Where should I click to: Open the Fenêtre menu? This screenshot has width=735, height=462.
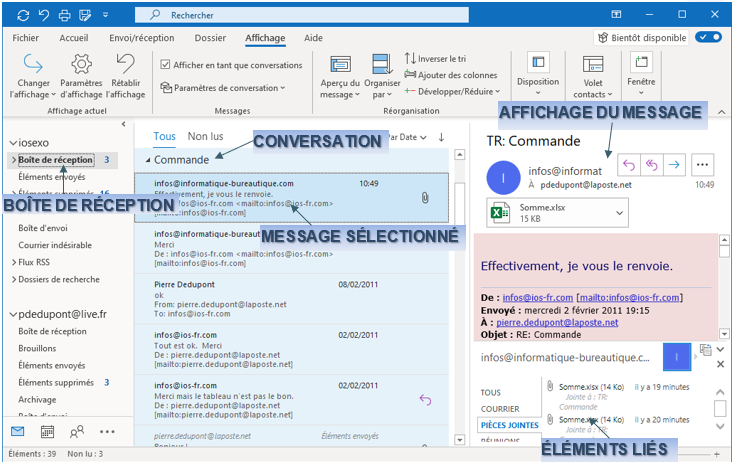tap(641, 74)
